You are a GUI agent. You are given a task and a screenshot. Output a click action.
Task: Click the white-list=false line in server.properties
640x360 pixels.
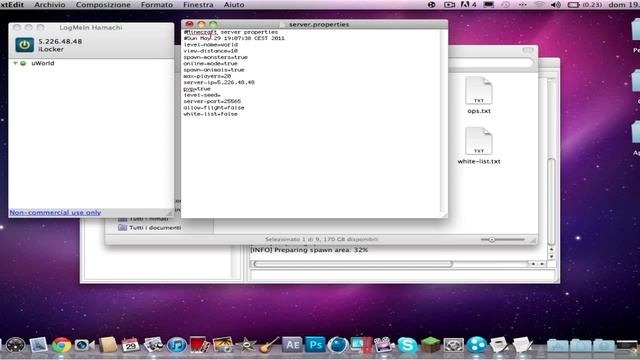210,114
